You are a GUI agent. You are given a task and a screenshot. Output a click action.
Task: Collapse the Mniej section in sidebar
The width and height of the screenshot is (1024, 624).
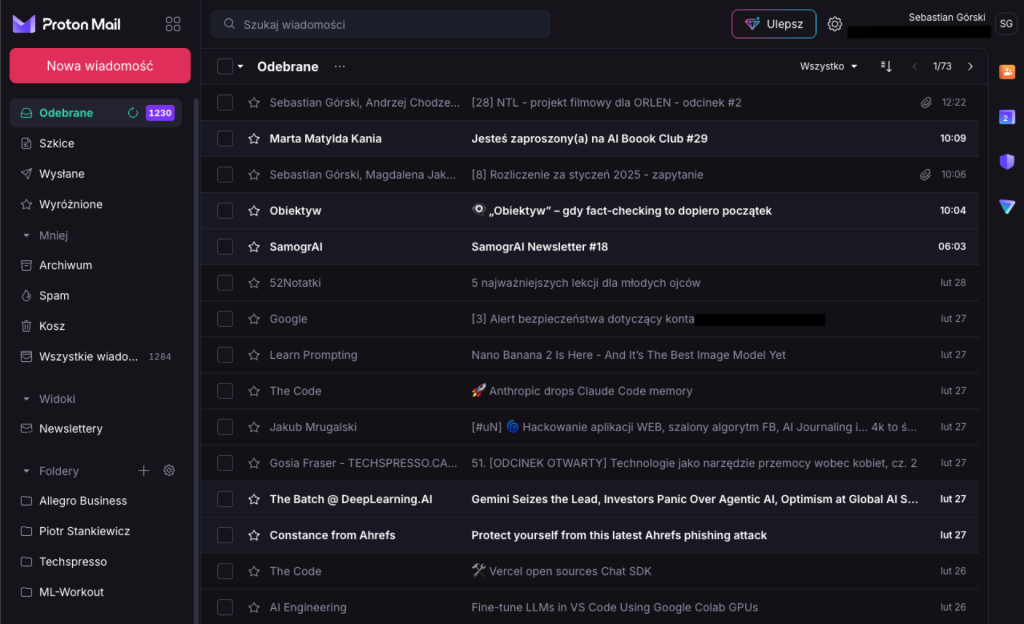(27, 236)
